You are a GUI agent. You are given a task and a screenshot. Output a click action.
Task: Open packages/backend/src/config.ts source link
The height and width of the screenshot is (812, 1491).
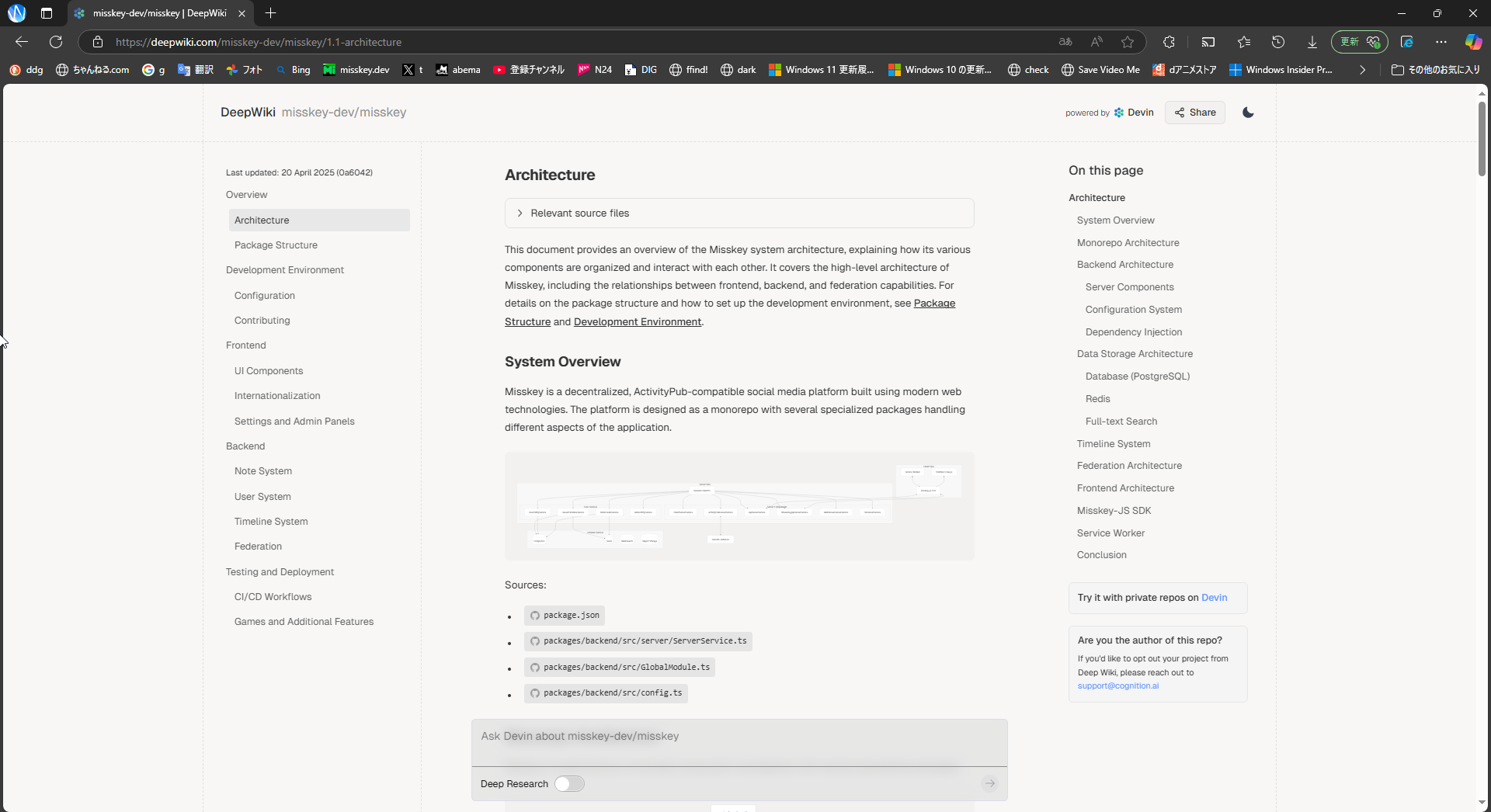[606, 693]
